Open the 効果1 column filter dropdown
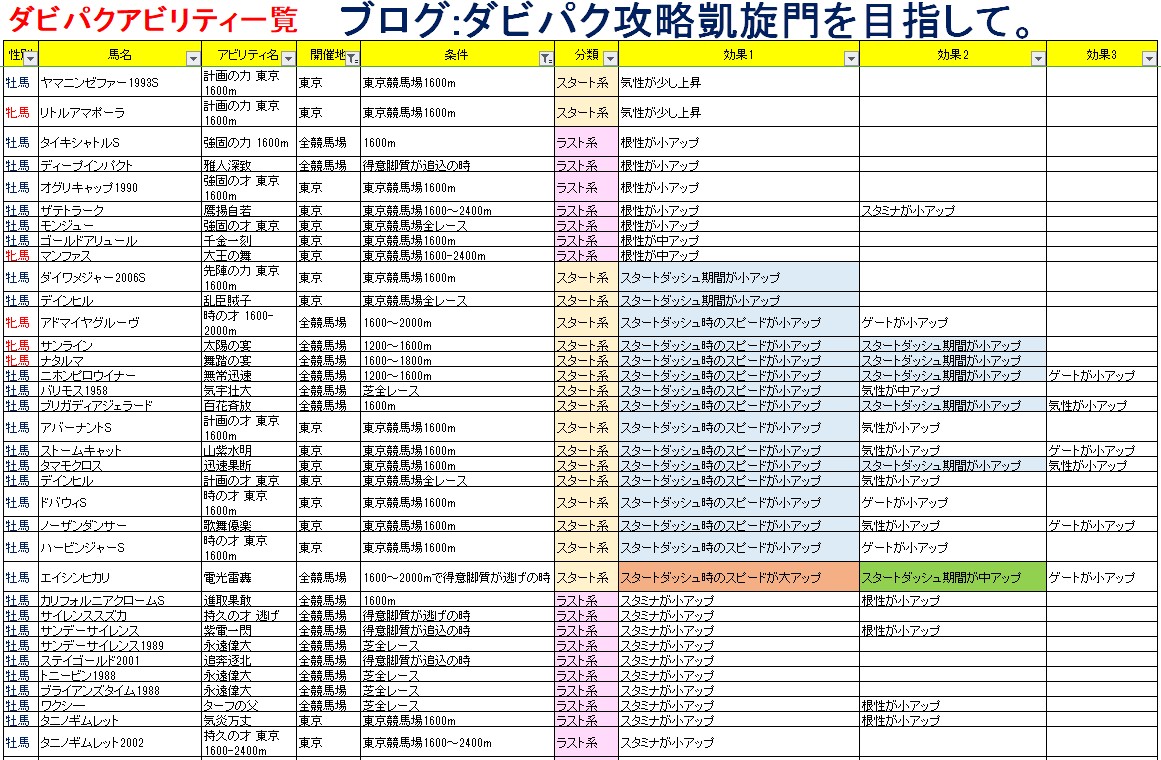 point(851,58)
